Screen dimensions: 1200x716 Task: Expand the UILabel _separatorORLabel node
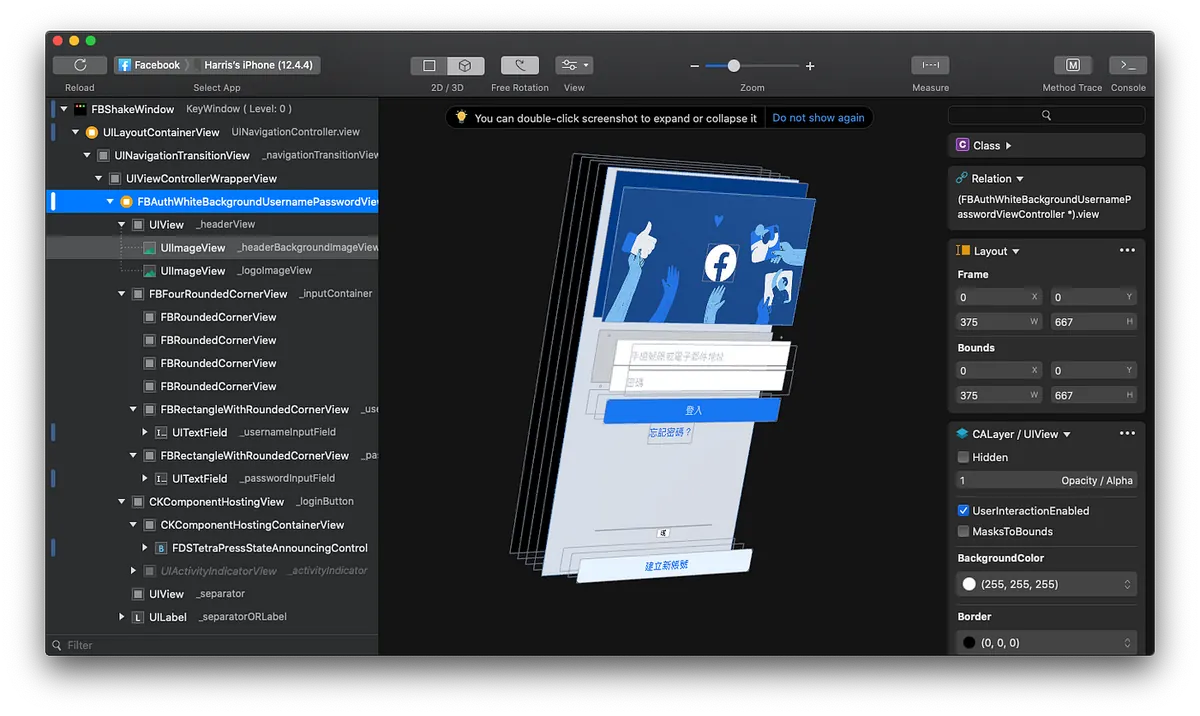pyautogui.click(x=123, y=617)
